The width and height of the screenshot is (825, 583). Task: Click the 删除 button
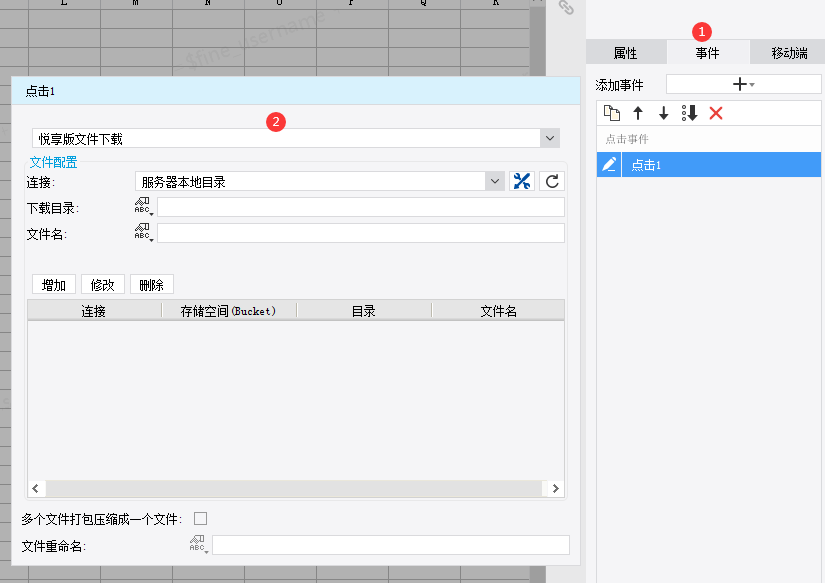tap(152, 285)
